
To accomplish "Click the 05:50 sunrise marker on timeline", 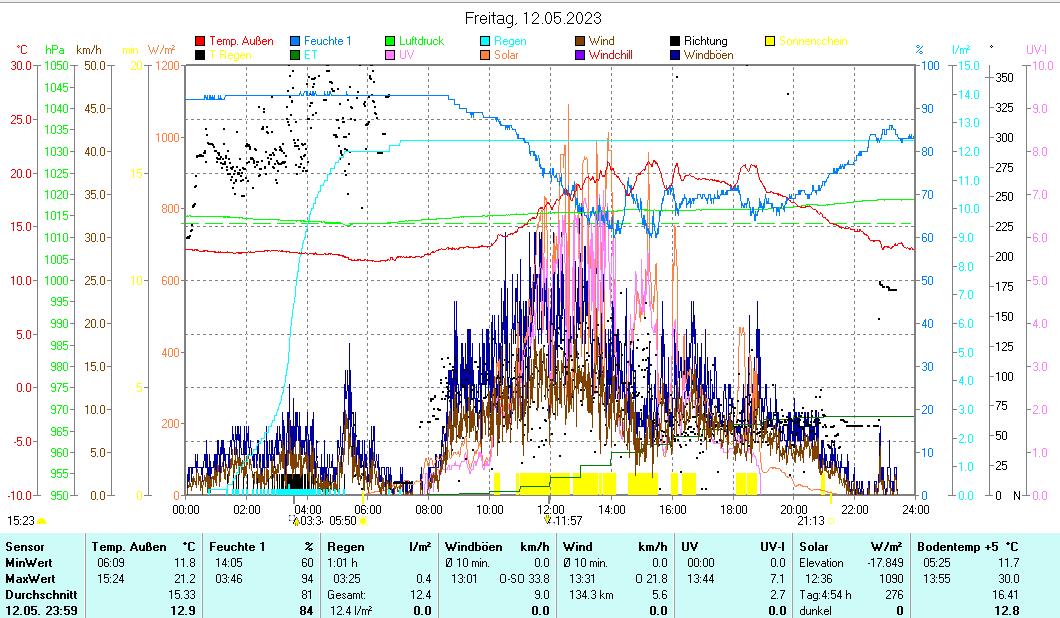I will coord(343,520).
